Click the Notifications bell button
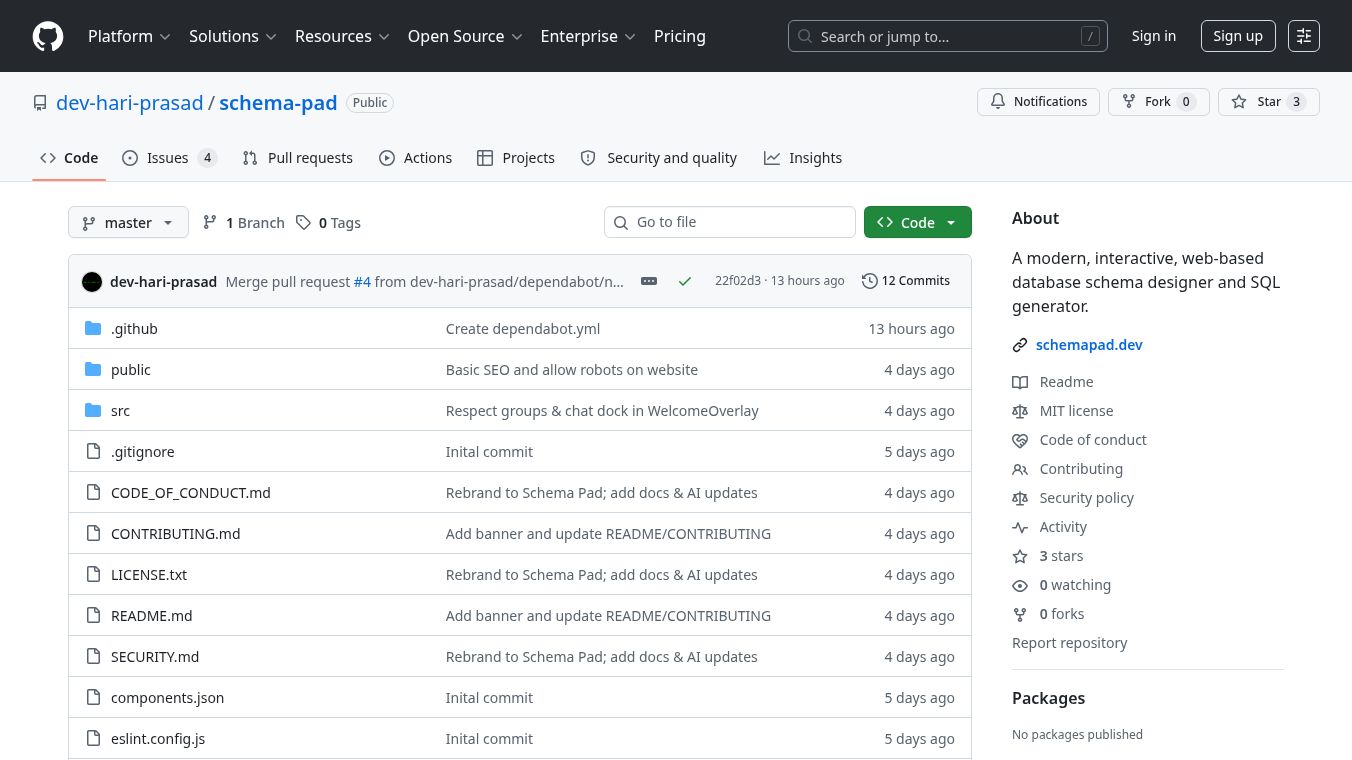This screenshot has height=760, width=1352. coord(1038,102)
